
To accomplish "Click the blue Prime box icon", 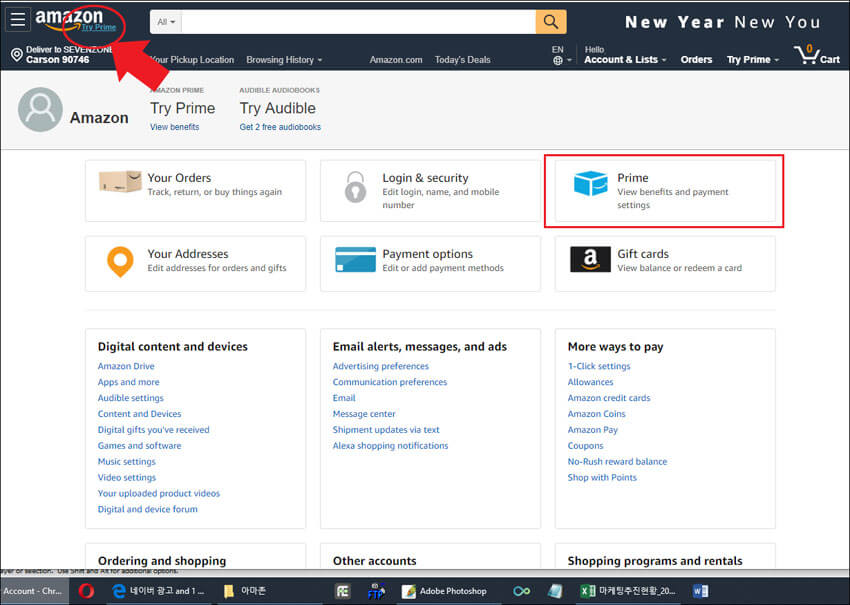I will tap(590, 183).
